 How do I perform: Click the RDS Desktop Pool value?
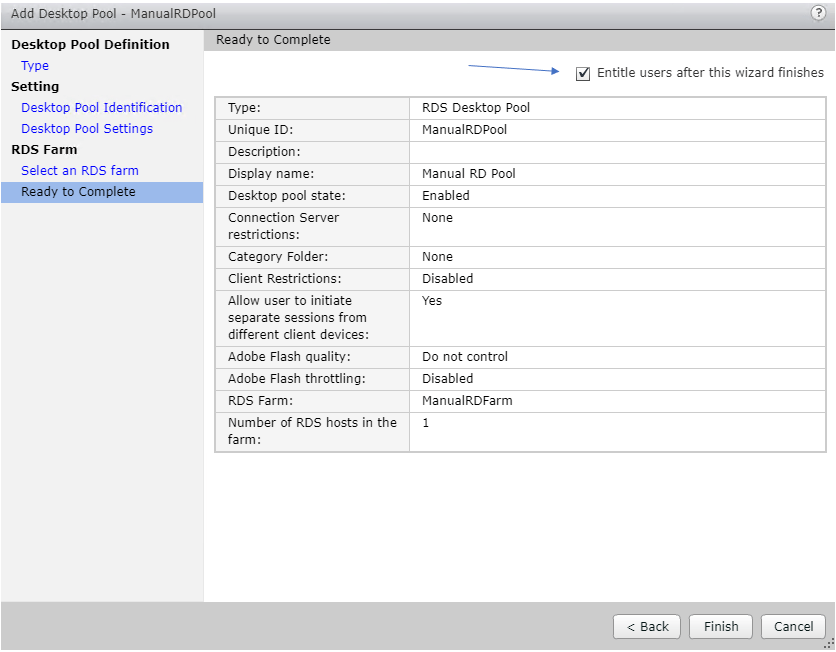476,108
